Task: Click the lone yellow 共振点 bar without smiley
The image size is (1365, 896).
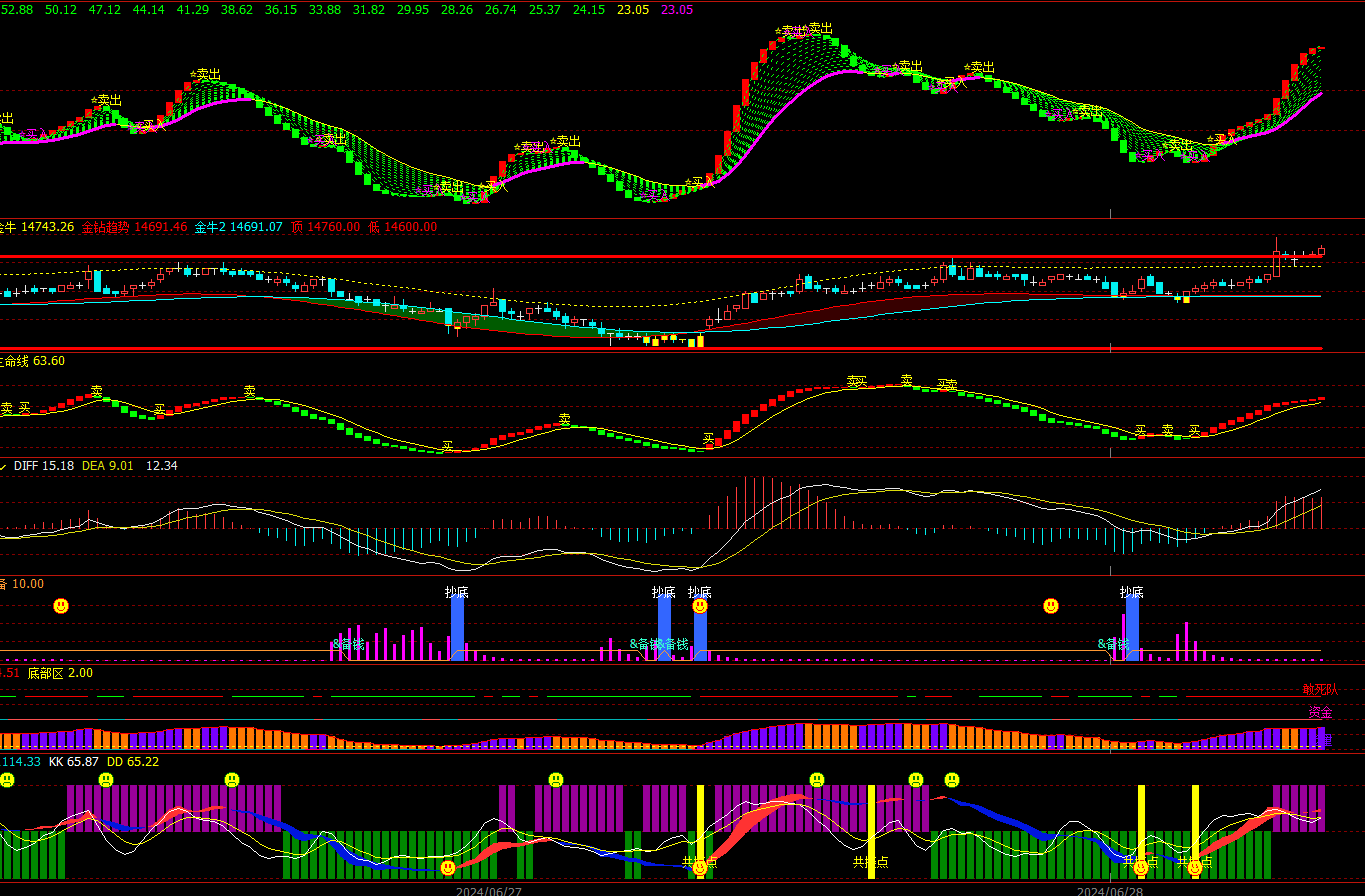Action: tap(871, 830)
